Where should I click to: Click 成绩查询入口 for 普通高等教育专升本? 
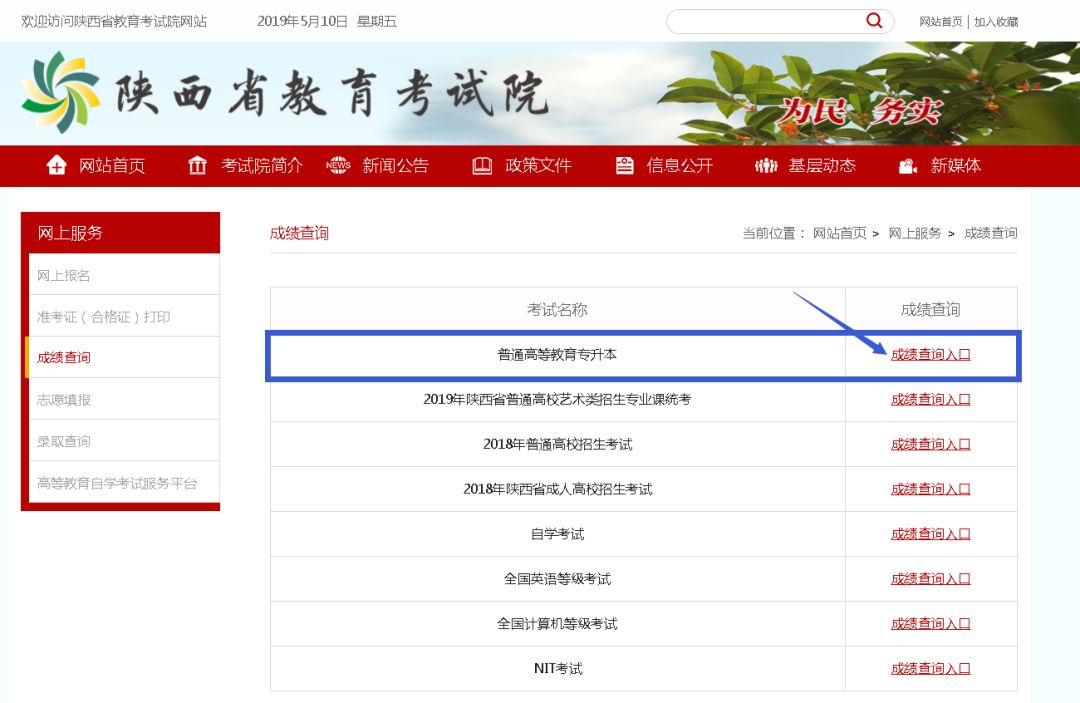930,354
